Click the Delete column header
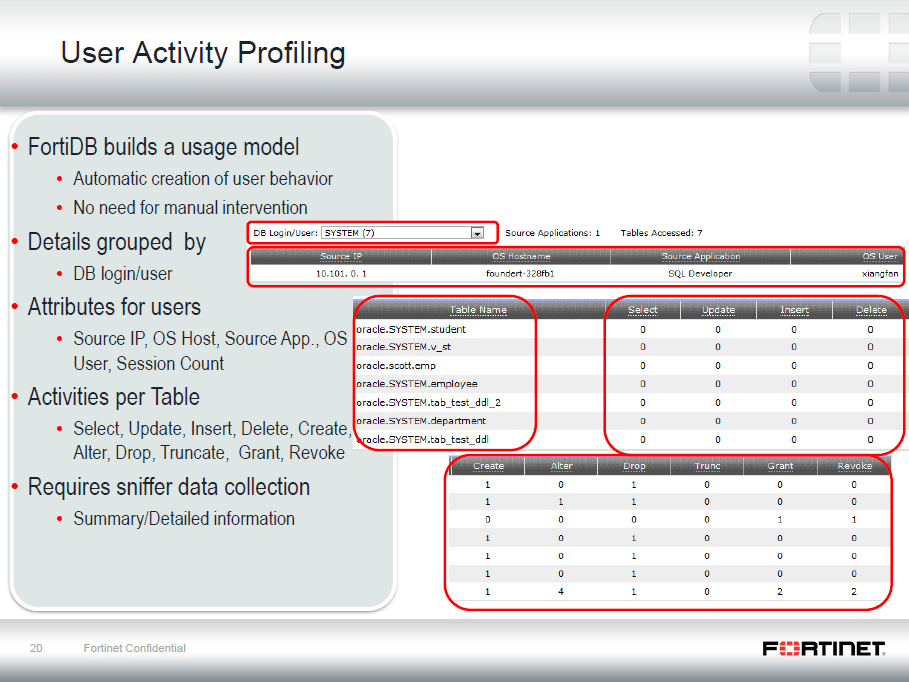 point(871,310)
